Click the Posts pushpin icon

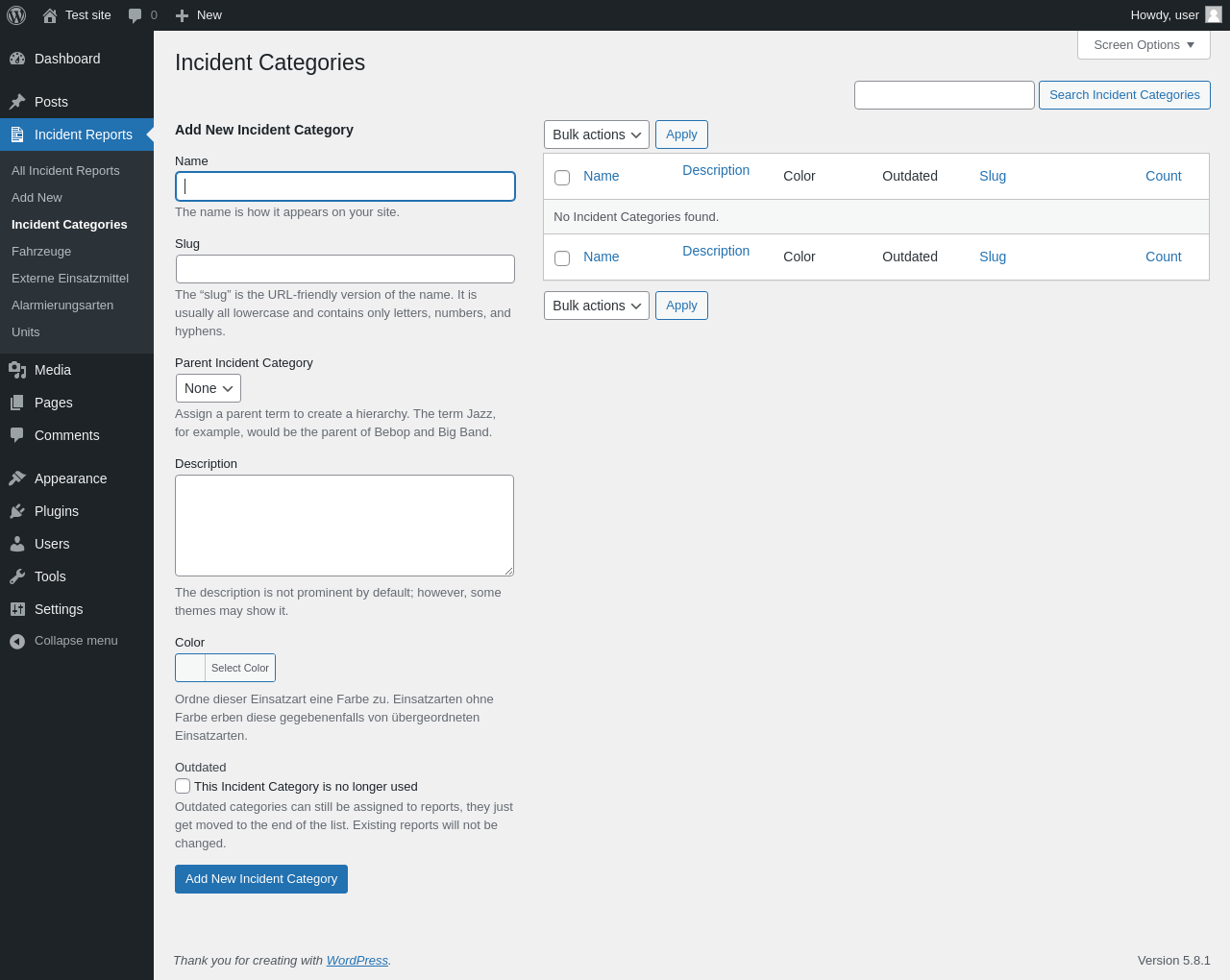click(x=17, y=102)
